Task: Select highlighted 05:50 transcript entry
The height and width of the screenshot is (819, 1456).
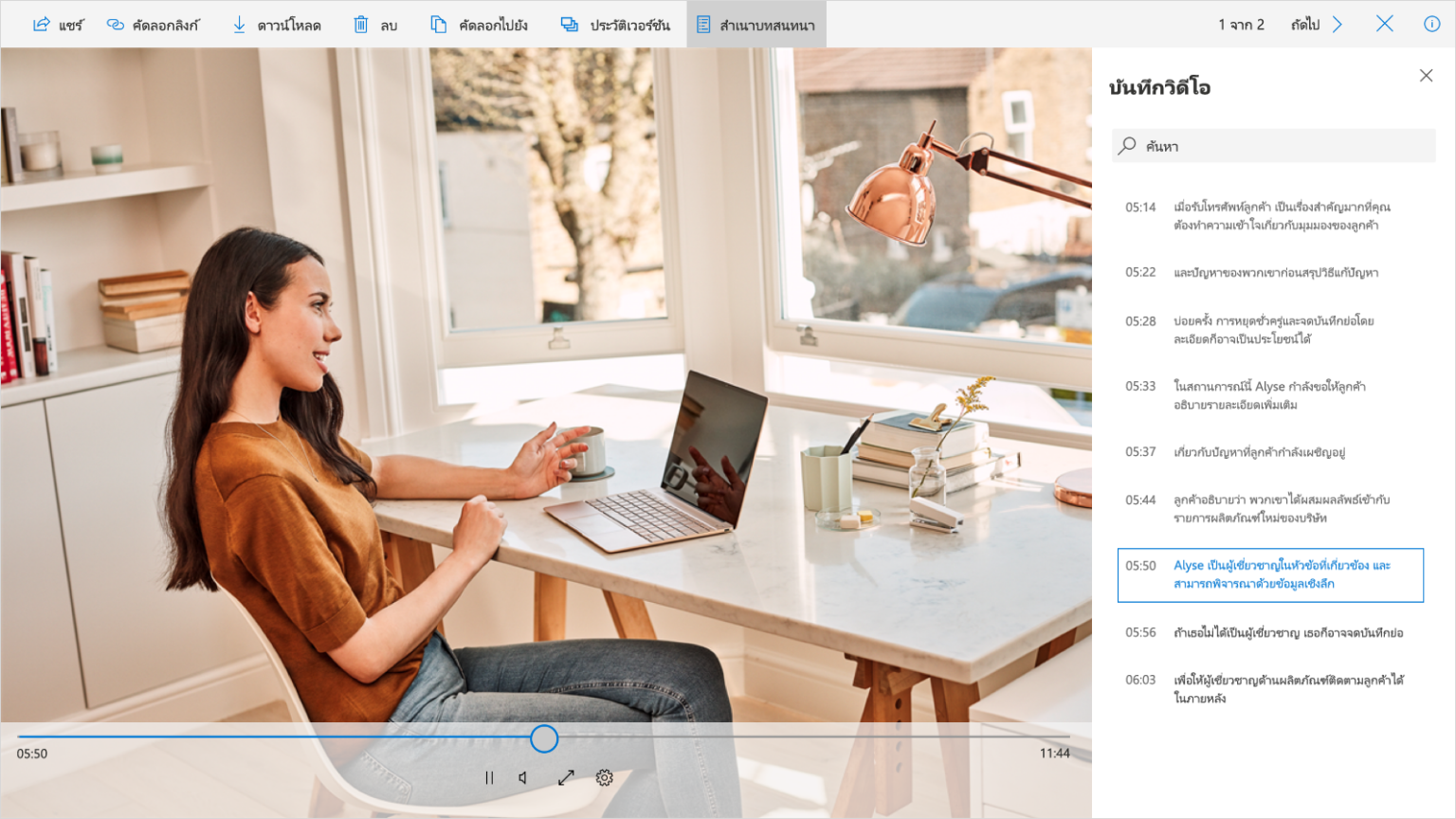Action: tap(1270, 574)
